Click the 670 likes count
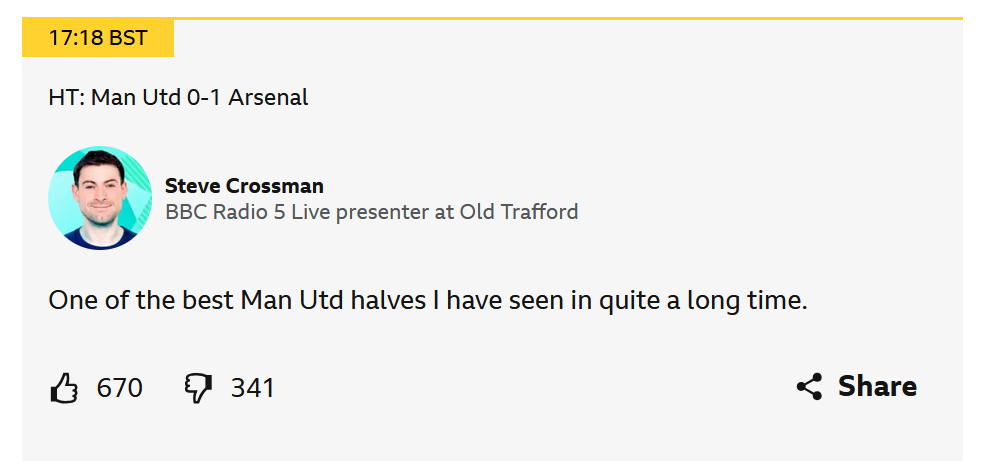Image resolution: width=982 pixels, height=471 pixels. click(x=120, y=388)
